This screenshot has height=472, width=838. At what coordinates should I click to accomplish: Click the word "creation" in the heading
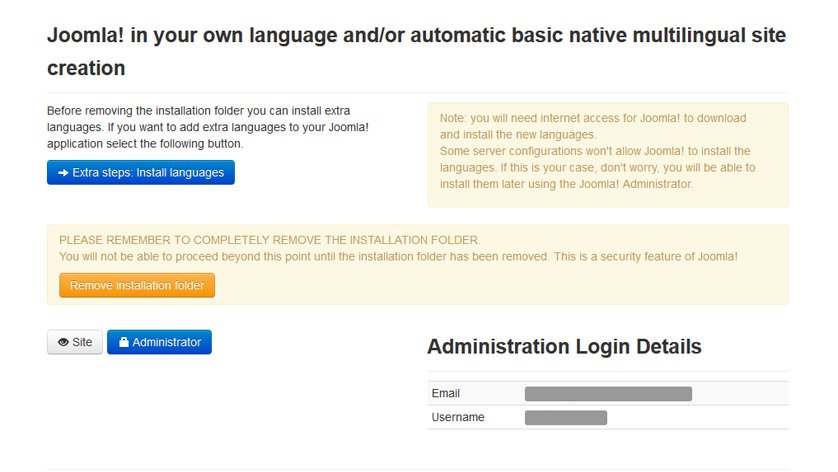tap(86, 68)
